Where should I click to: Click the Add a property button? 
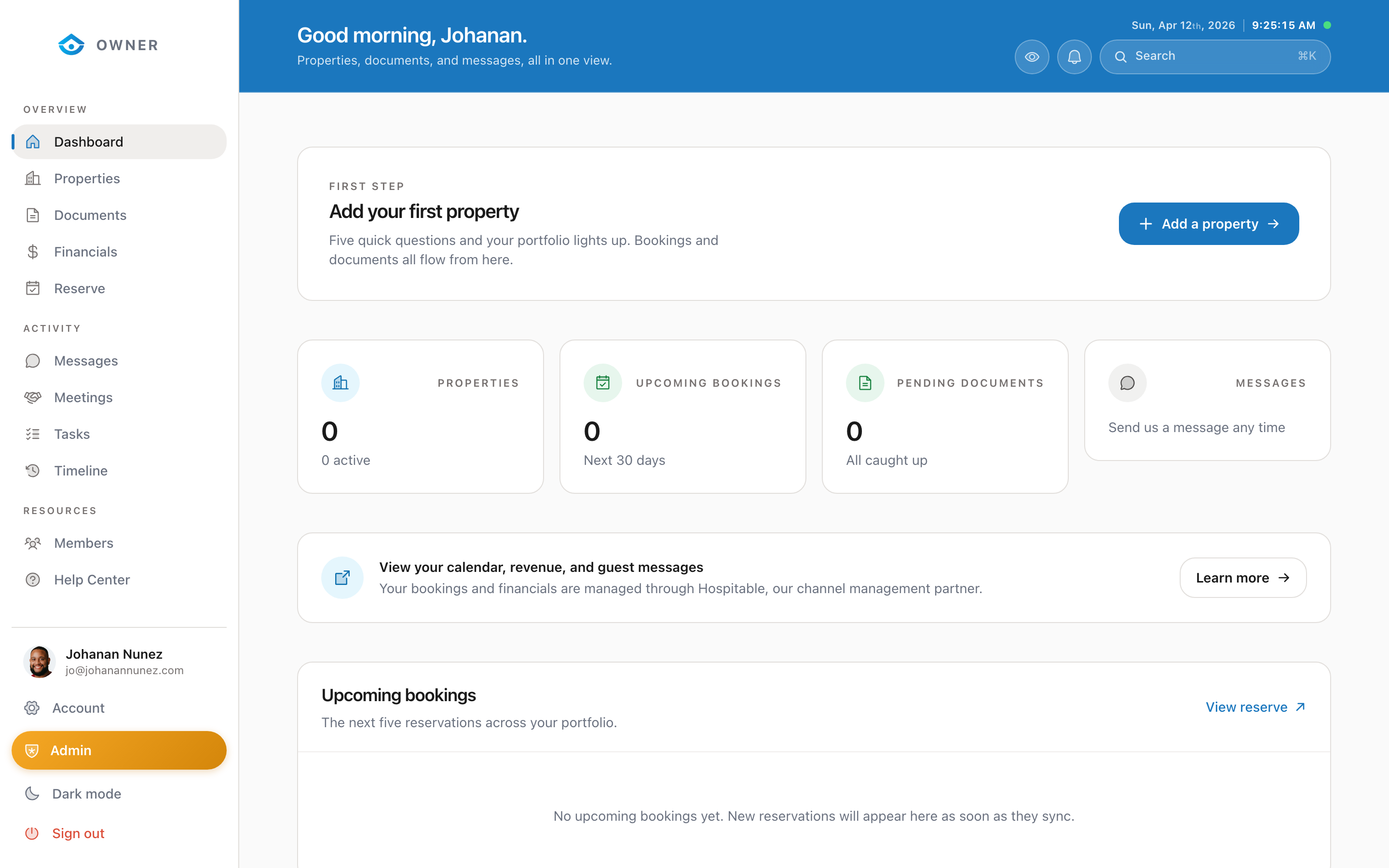1208,223
